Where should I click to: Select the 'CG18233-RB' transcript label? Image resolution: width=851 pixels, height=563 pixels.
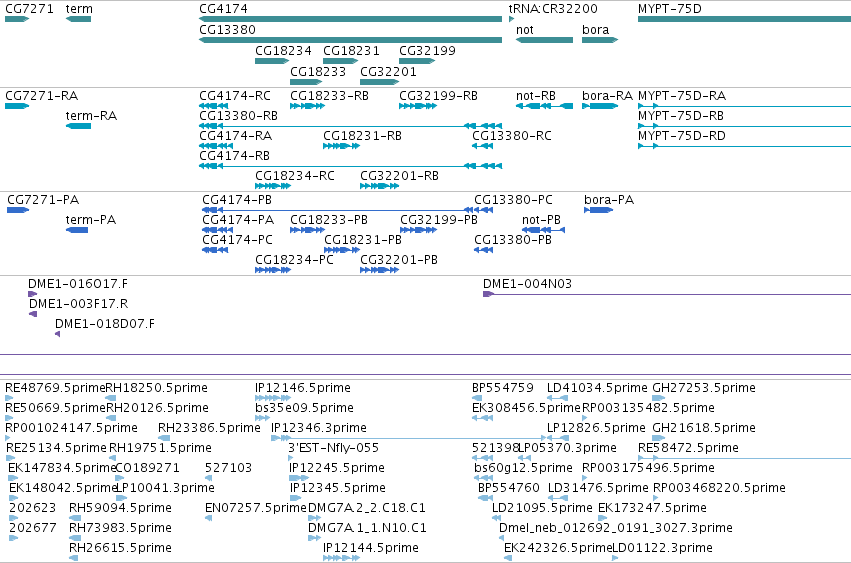pos(329,96)
